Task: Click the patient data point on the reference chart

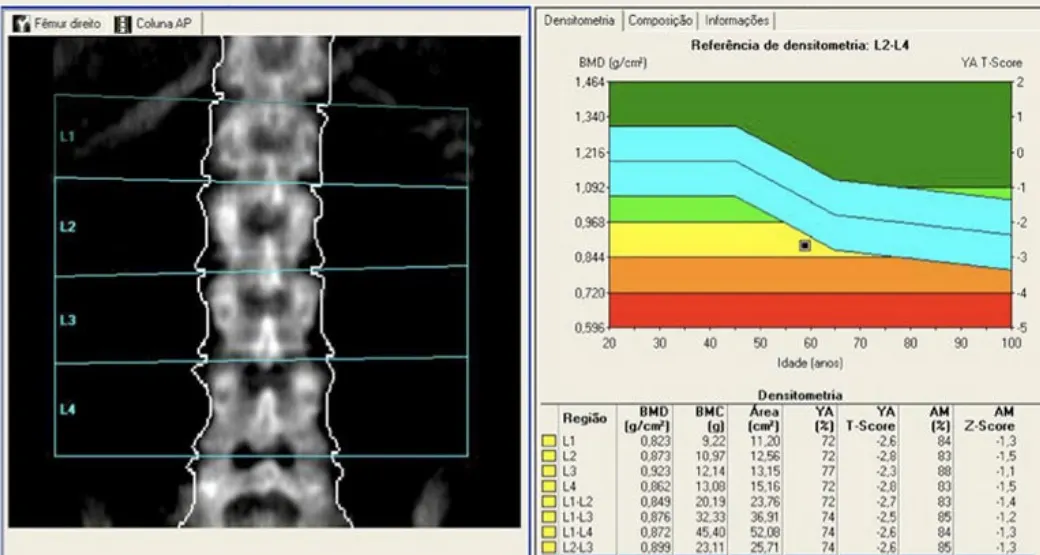Action: 805,245
